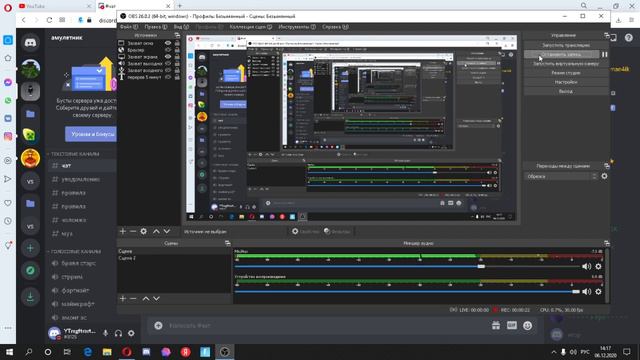This screenshot has width=640, height=360.
Task: Toggle visibility of audio output capture source
Action: (168, 64)
